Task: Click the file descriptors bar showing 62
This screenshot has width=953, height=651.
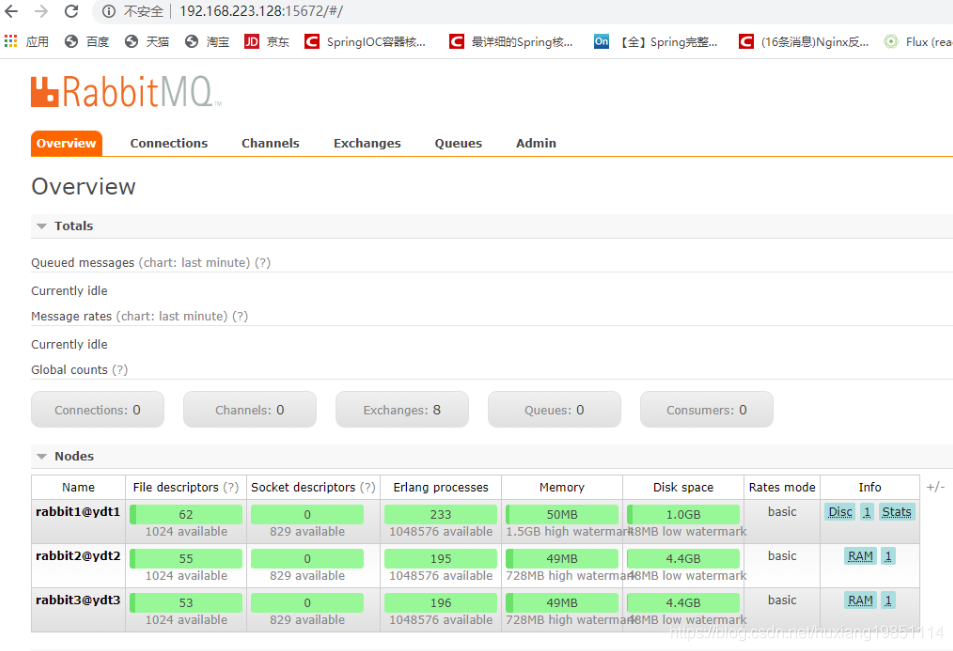Action: pos(186,514)
